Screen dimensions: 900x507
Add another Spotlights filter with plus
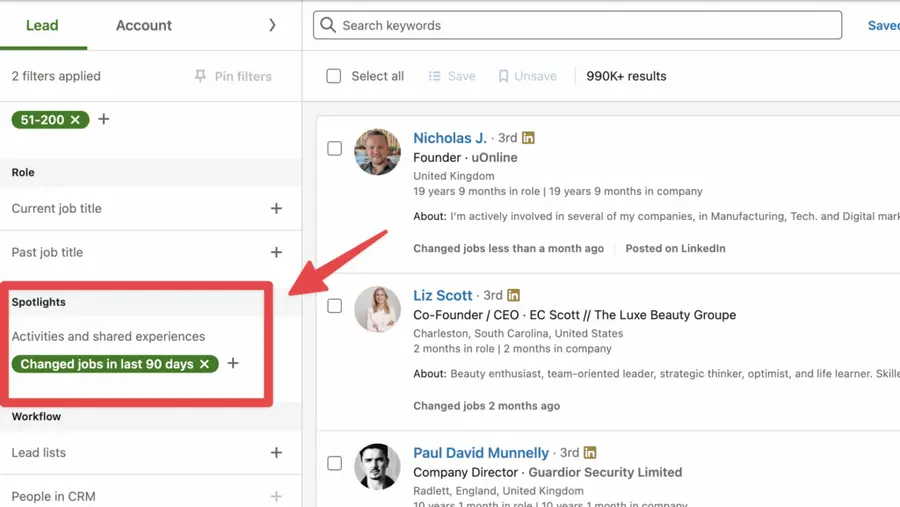click(x=233, y=363)
